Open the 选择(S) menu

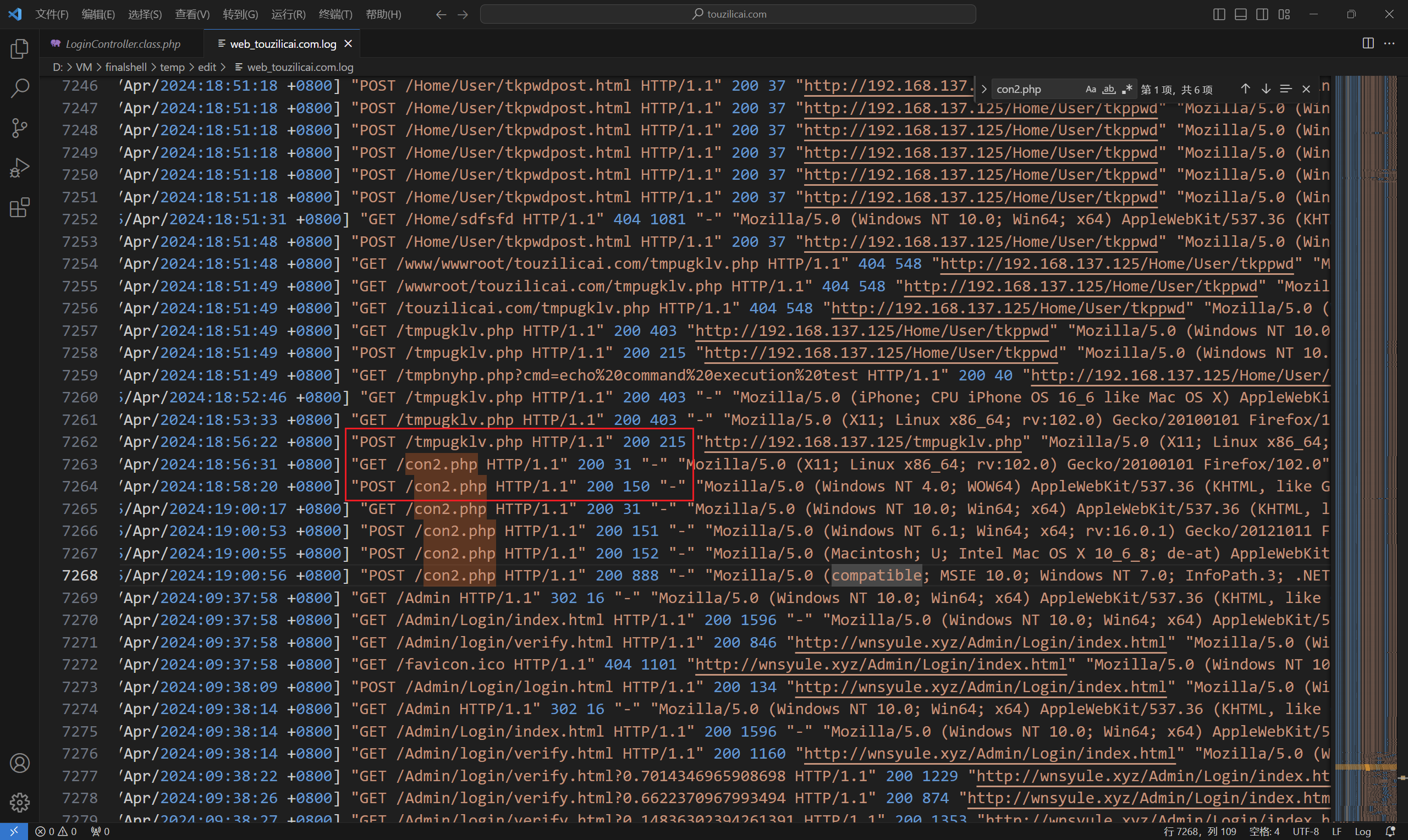(145, 14)
